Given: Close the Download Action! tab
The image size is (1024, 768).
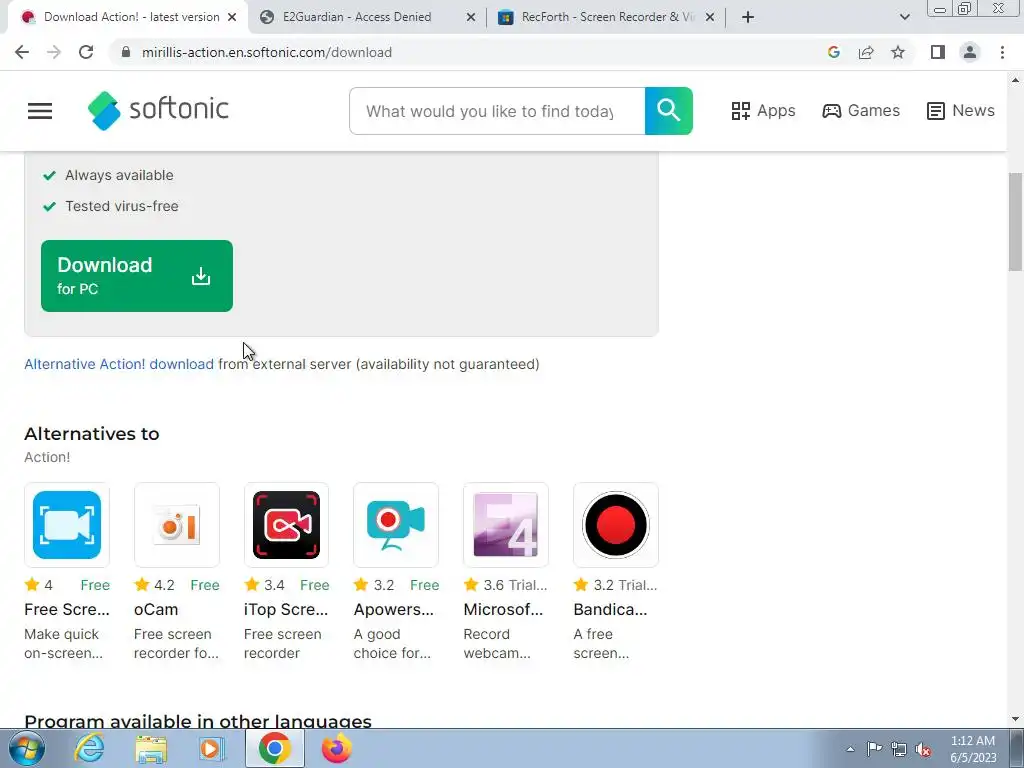Looking at the screenshot, I should pyautogui.click(x=232, y=18).
